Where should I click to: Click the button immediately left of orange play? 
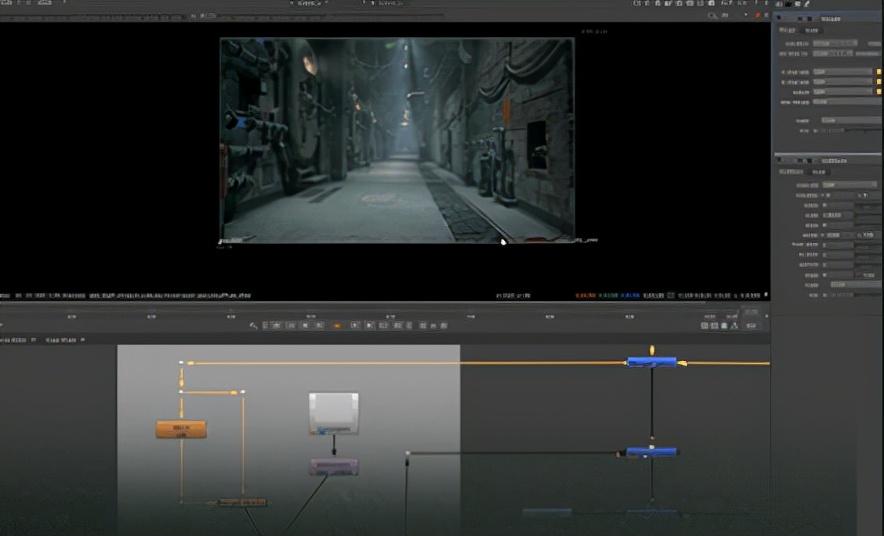319,325
